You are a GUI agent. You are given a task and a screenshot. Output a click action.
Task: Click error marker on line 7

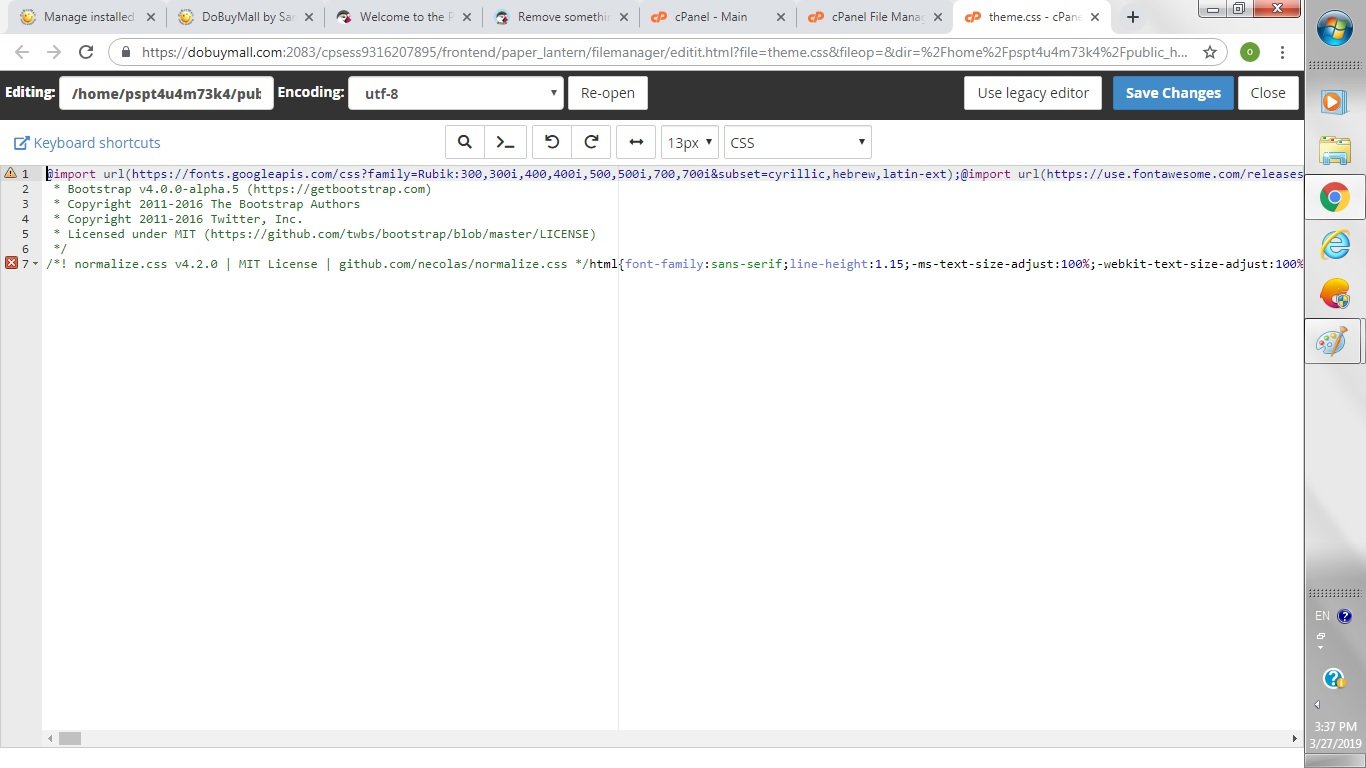click(11, 263)
